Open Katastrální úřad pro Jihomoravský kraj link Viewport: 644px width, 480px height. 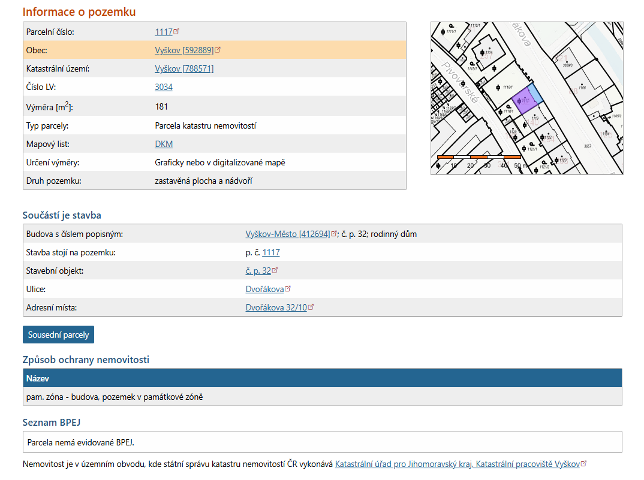coord(457,464)
